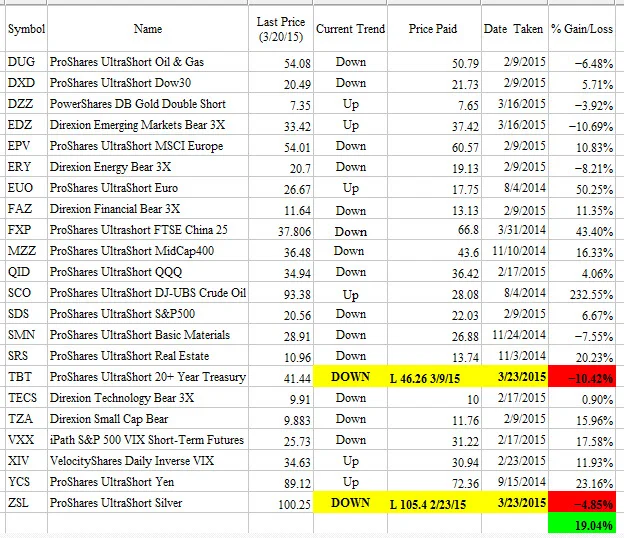Select the XIV symbol cell

pos(26,461)
